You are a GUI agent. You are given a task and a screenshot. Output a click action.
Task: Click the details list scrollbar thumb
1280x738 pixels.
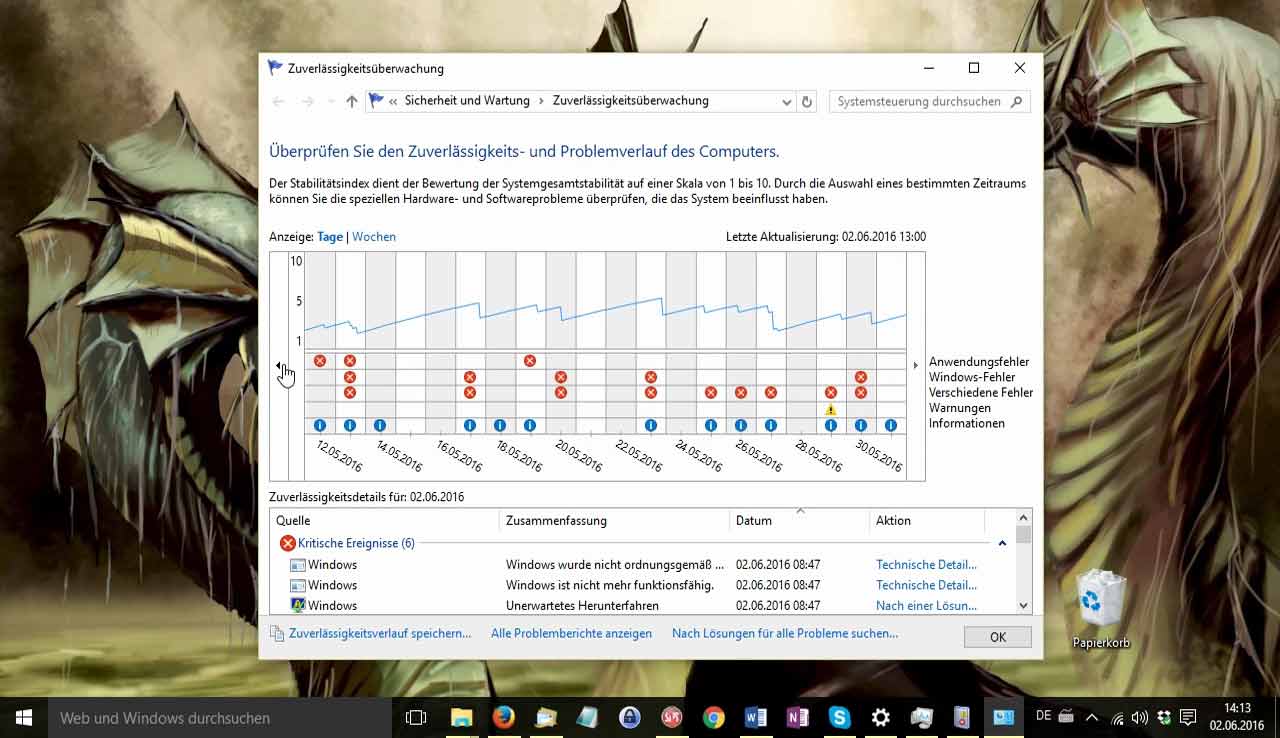(x=1023, y=534)
